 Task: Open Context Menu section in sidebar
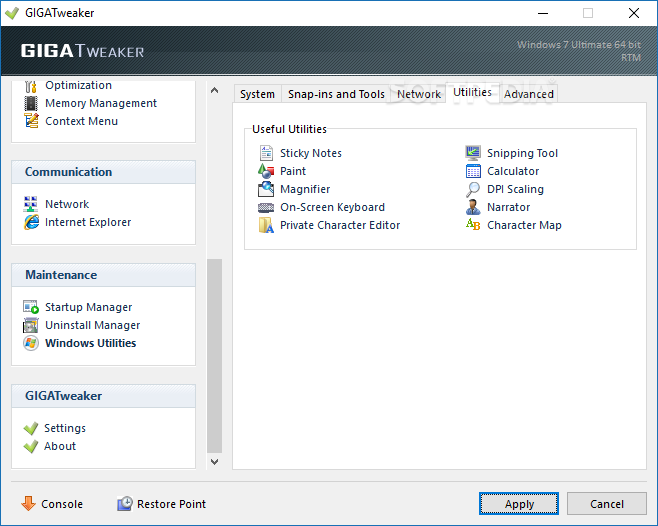(81, 121)
